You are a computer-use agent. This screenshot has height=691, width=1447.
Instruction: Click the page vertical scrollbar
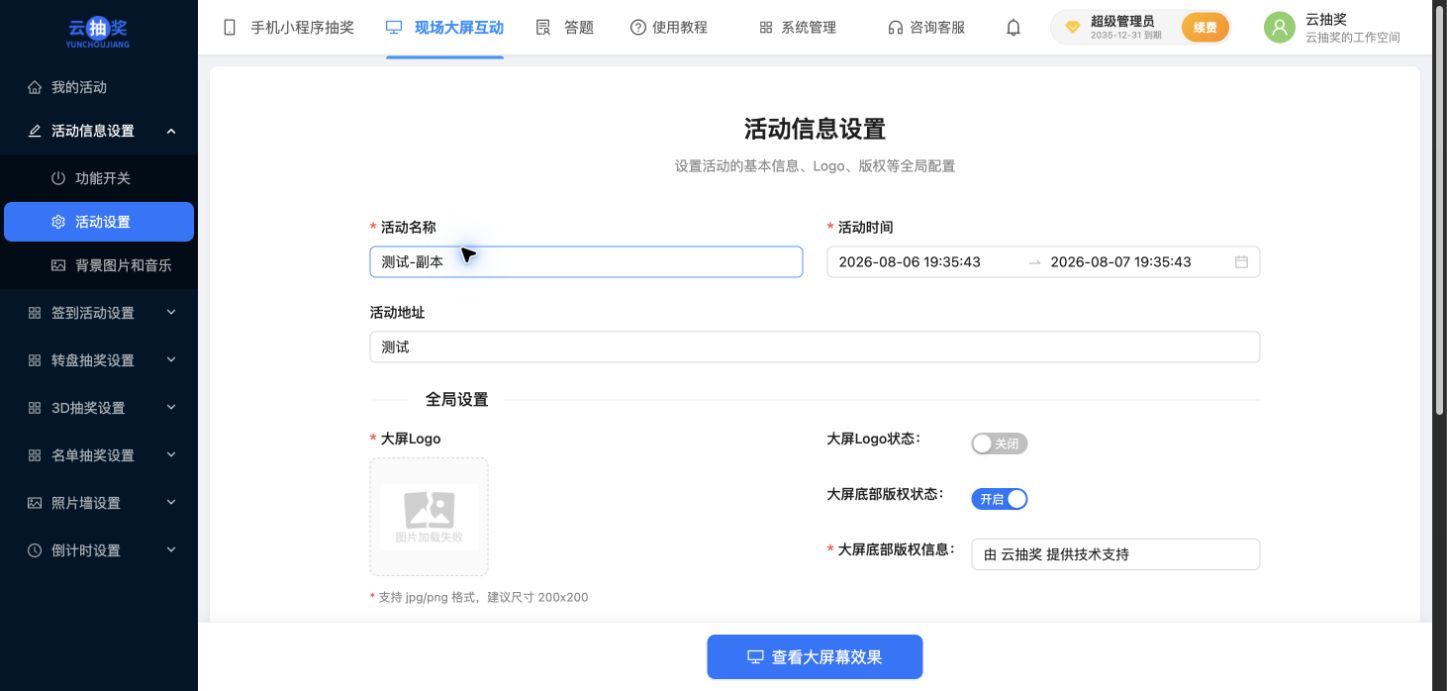(x=1440, y=210)
